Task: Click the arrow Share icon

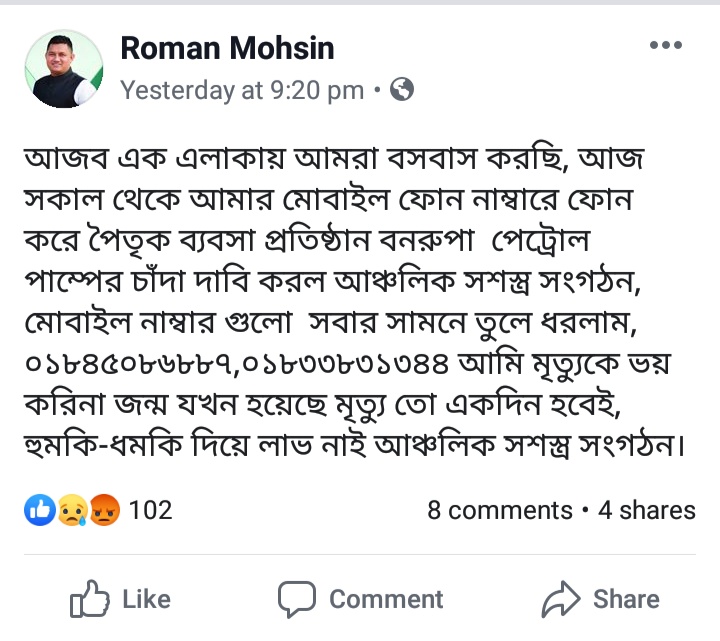Action: [561, 599]
